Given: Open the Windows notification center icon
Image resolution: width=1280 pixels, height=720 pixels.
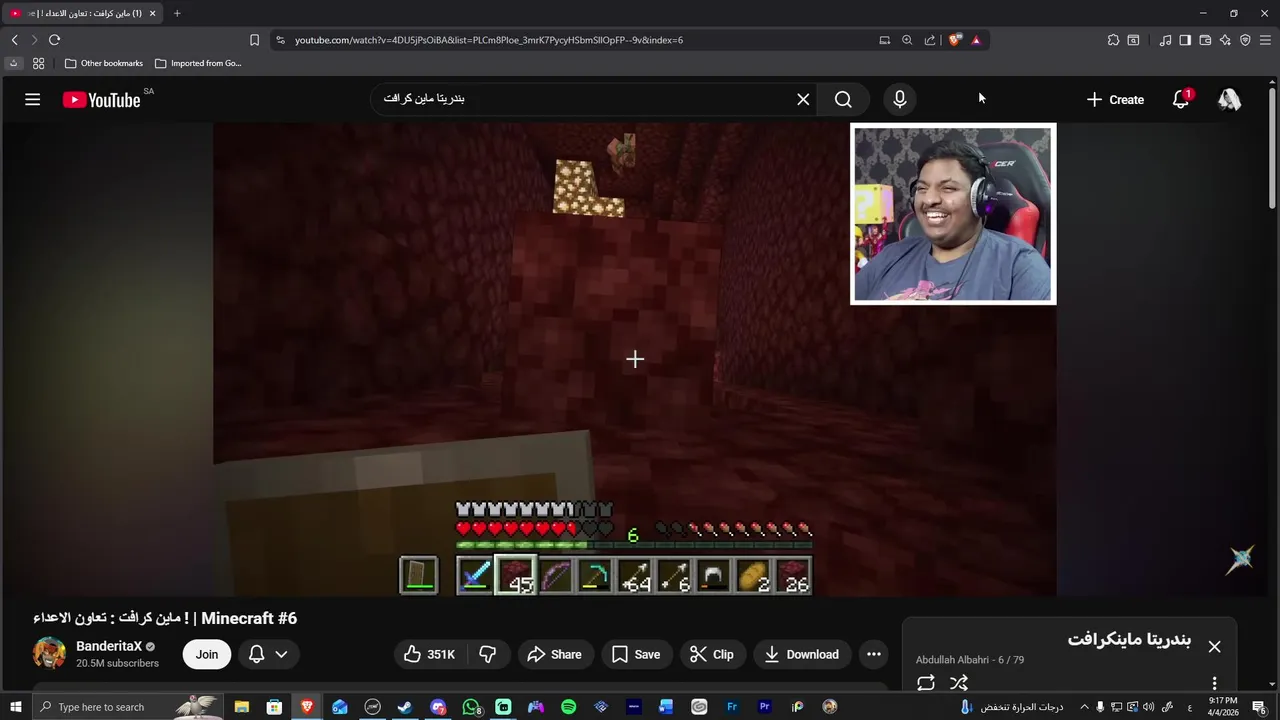Looking at the screenshot, I should pos(1259,707).
